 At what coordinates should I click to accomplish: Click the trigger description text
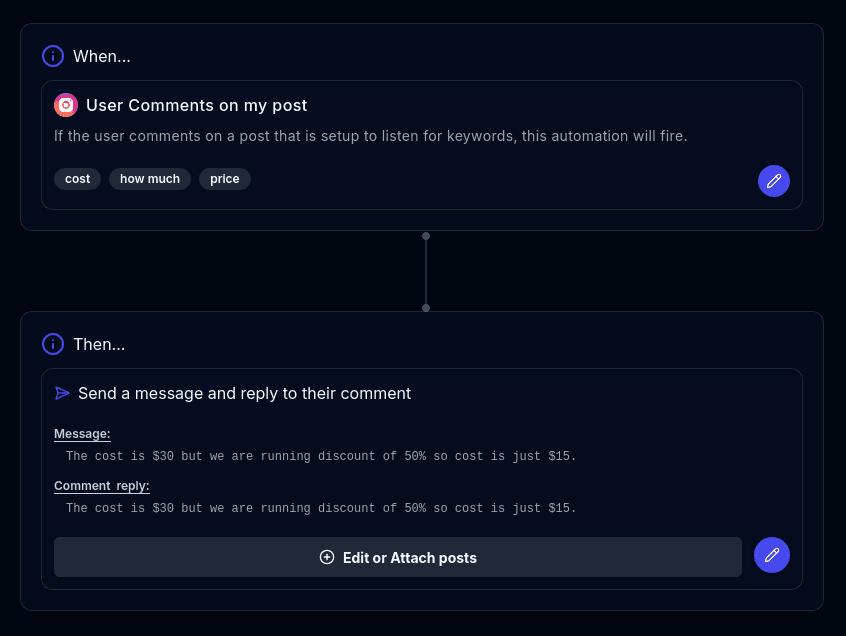370,136
